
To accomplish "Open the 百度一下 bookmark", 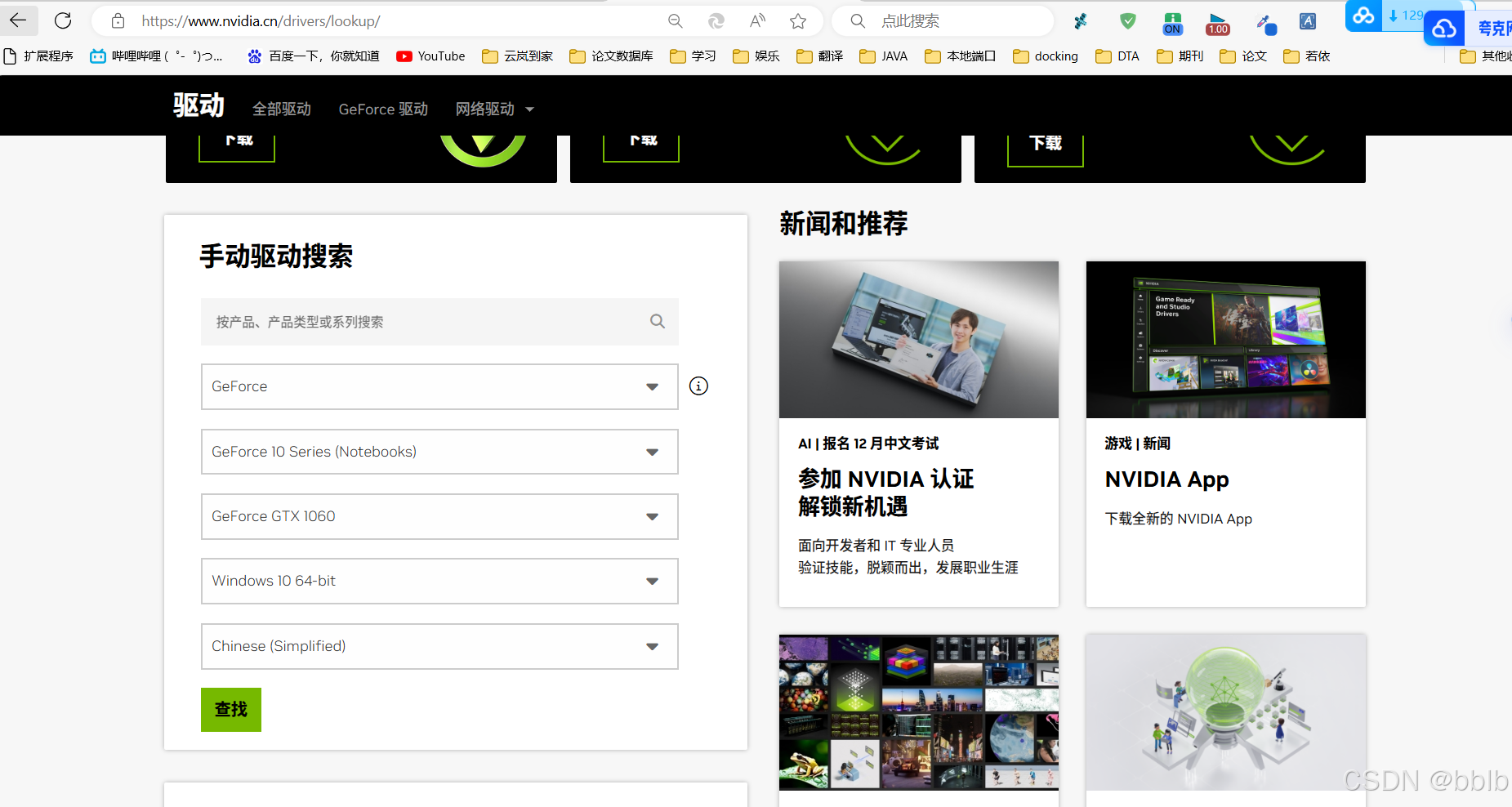I will [x=314, y=56].
